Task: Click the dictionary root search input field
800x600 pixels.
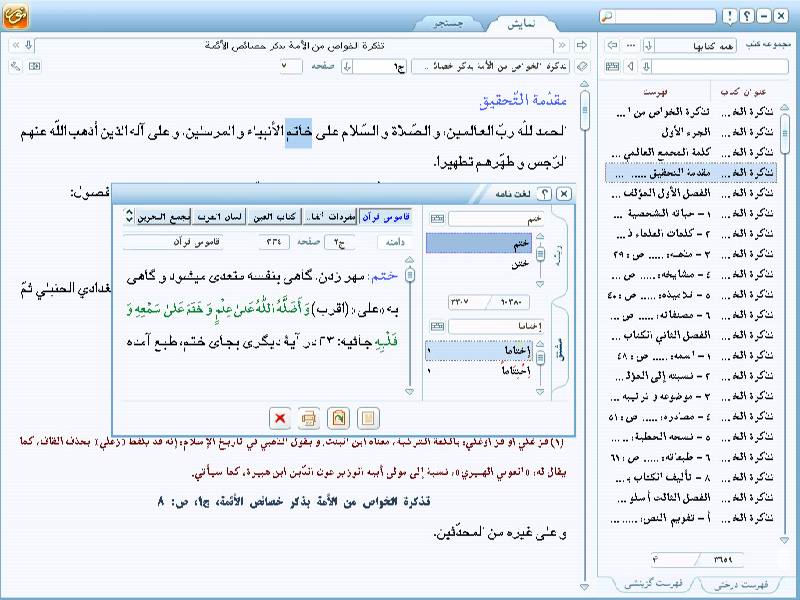Action: click(496, 219)
